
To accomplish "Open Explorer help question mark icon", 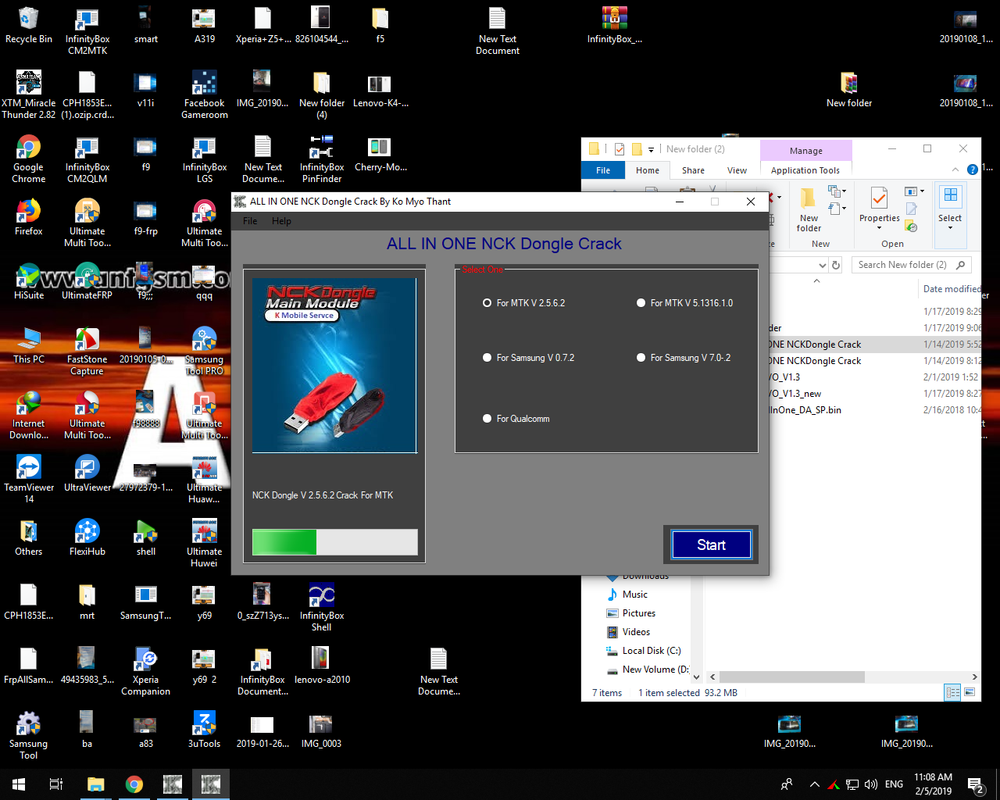I will tap(972, 170).
